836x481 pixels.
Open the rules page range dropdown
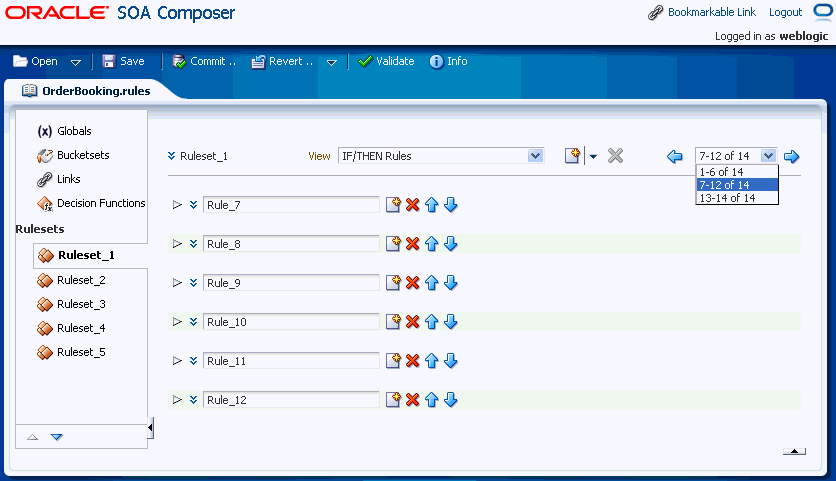point(768,156)
